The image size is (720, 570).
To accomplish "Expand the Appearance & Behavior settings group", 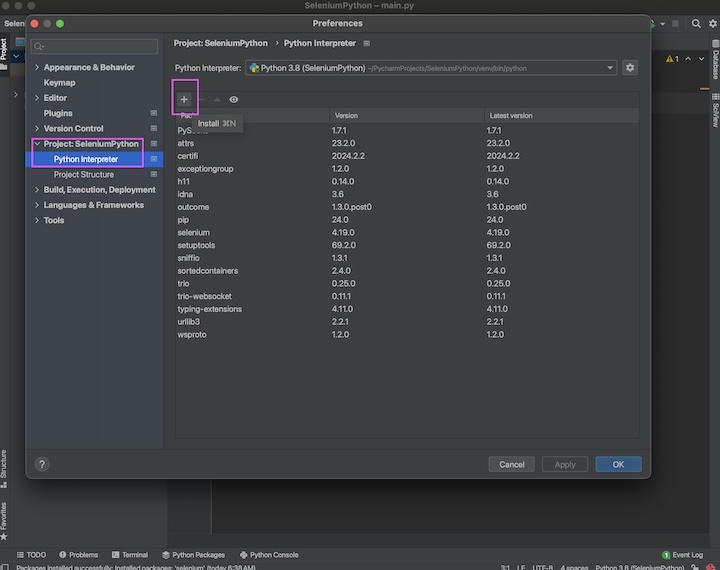I will tap(37, 68).
